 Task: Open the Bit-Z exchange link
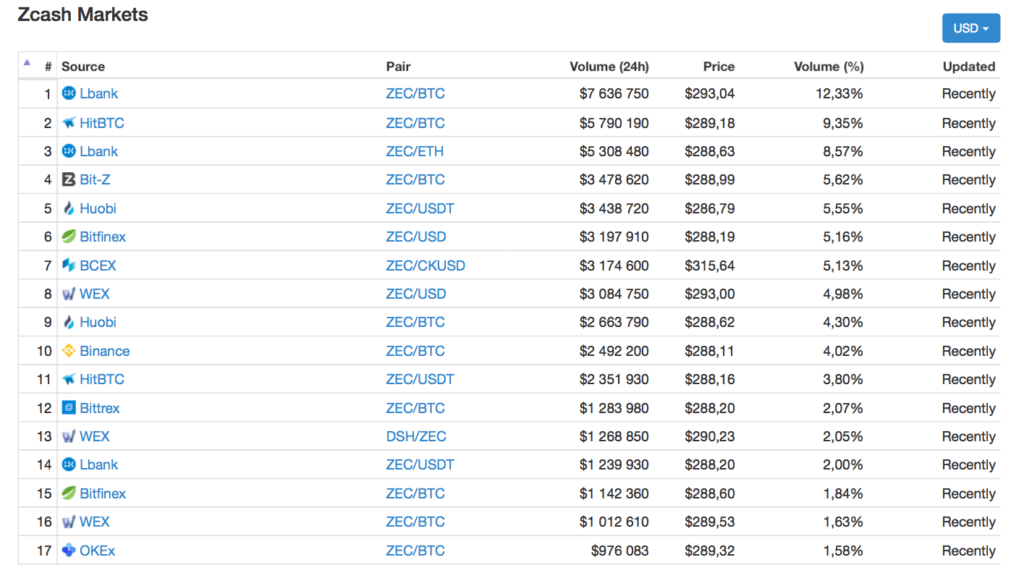click(x=95, y=179)
